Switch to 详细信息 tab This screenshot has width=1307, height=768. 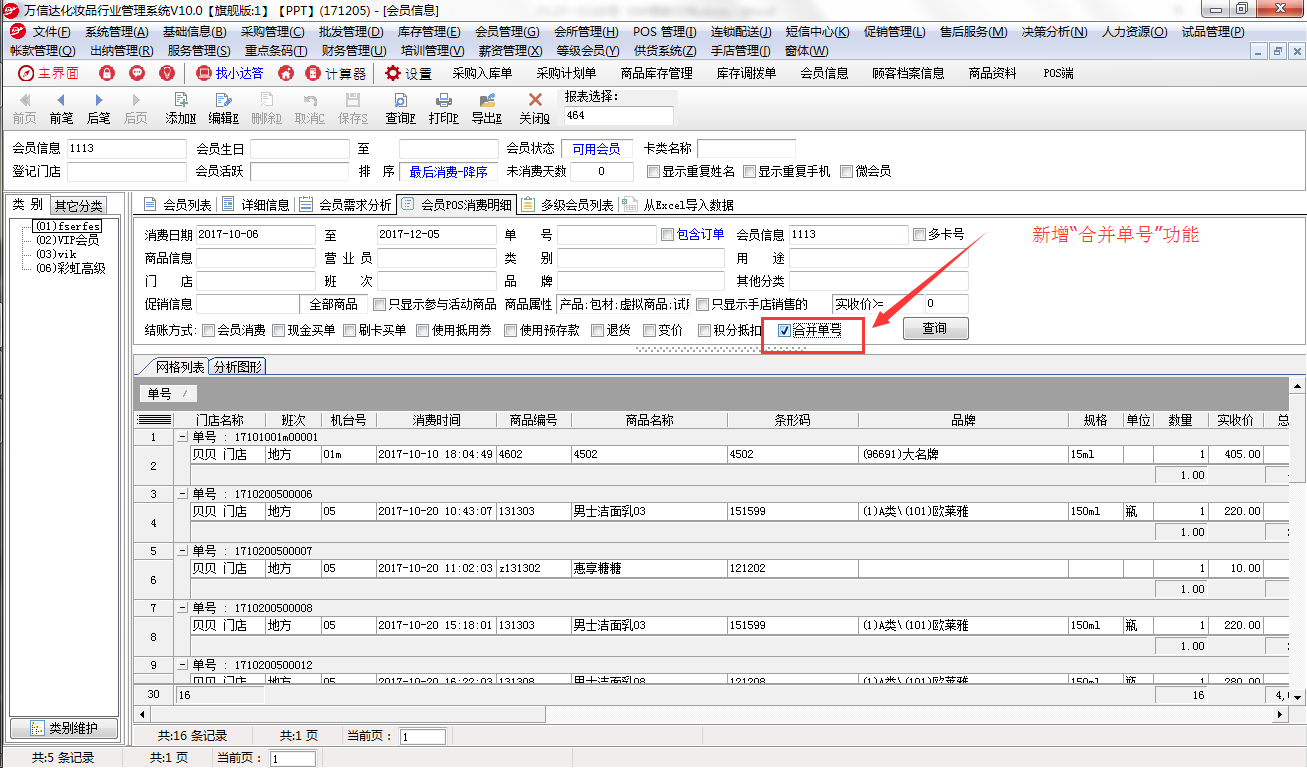[255, 205]
